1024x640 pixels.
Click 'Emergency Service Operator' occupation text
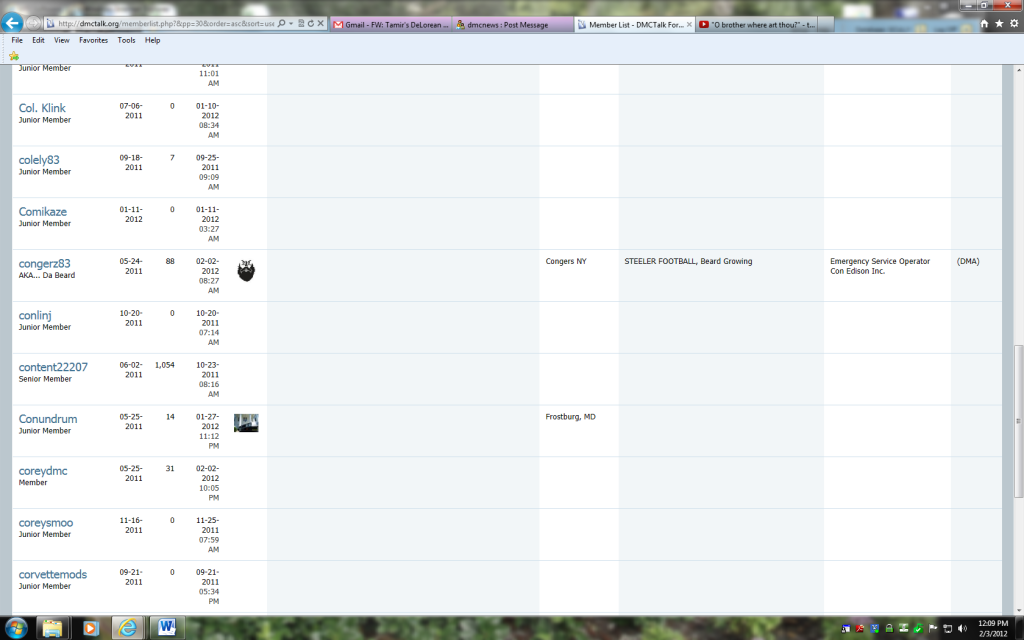click(880, 261)
